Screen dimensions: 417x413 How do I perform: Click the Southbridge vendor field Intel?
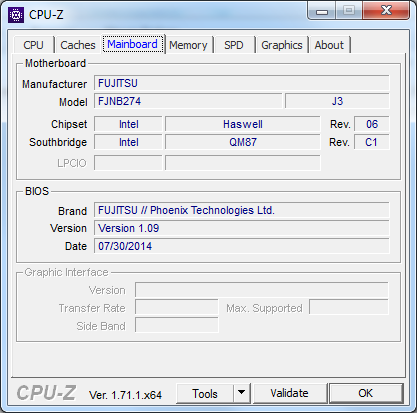point(128,142)
